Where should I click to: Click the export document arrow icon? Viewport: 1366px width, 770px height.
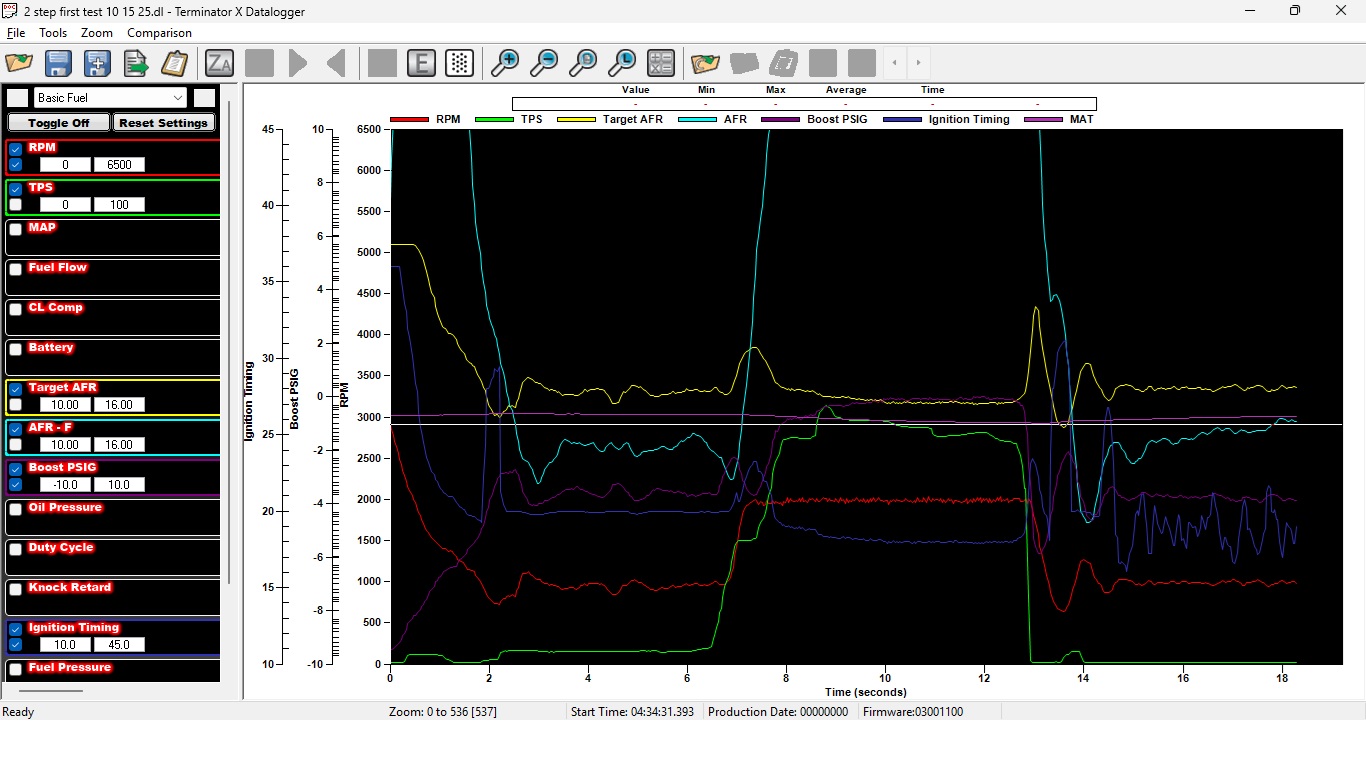136,63
